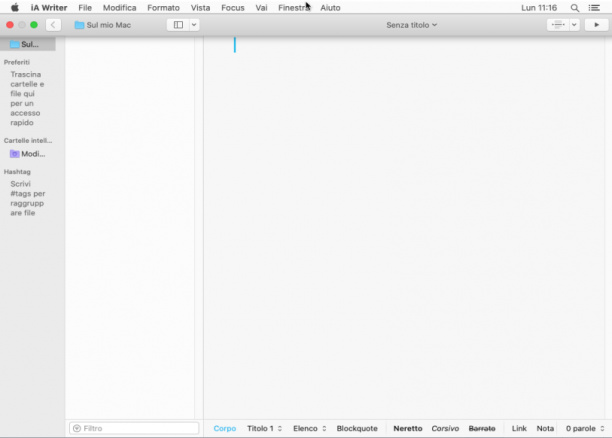Click the Cartelle intell... section header
The height and width of the screenshot is (438, 612).
pos(28,141)
